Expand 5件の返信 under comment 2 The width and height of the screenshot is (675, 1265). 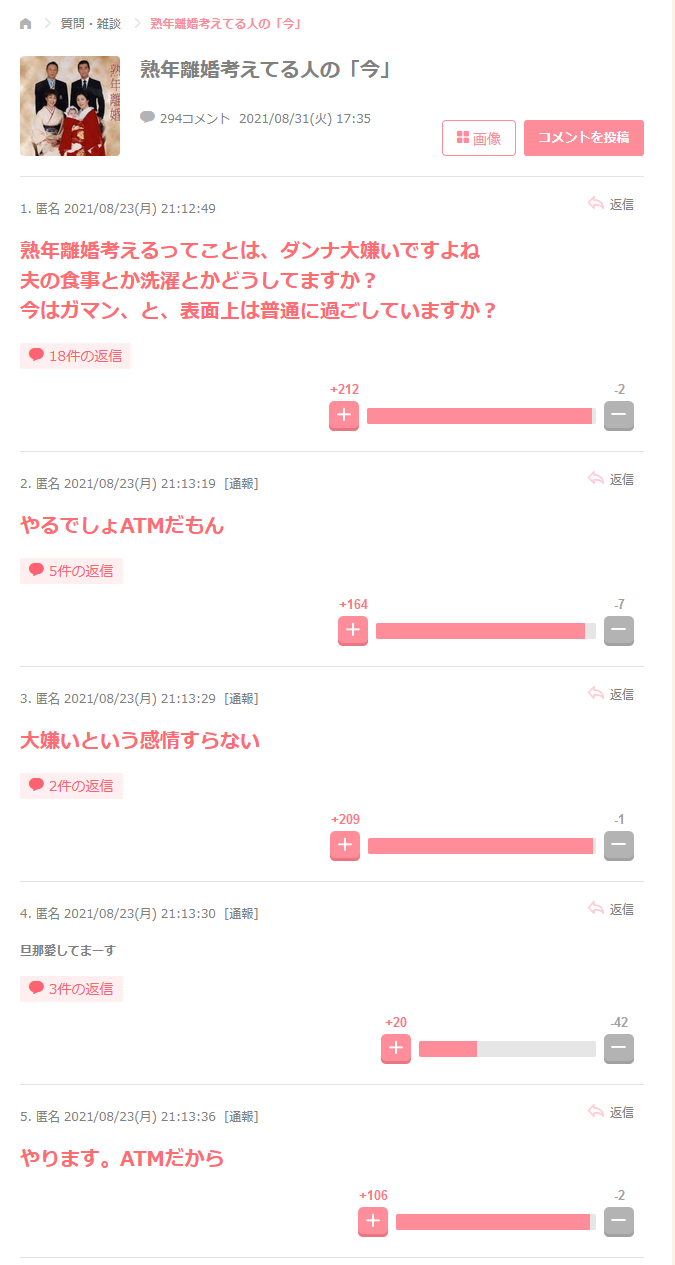[x=71, y=571]
